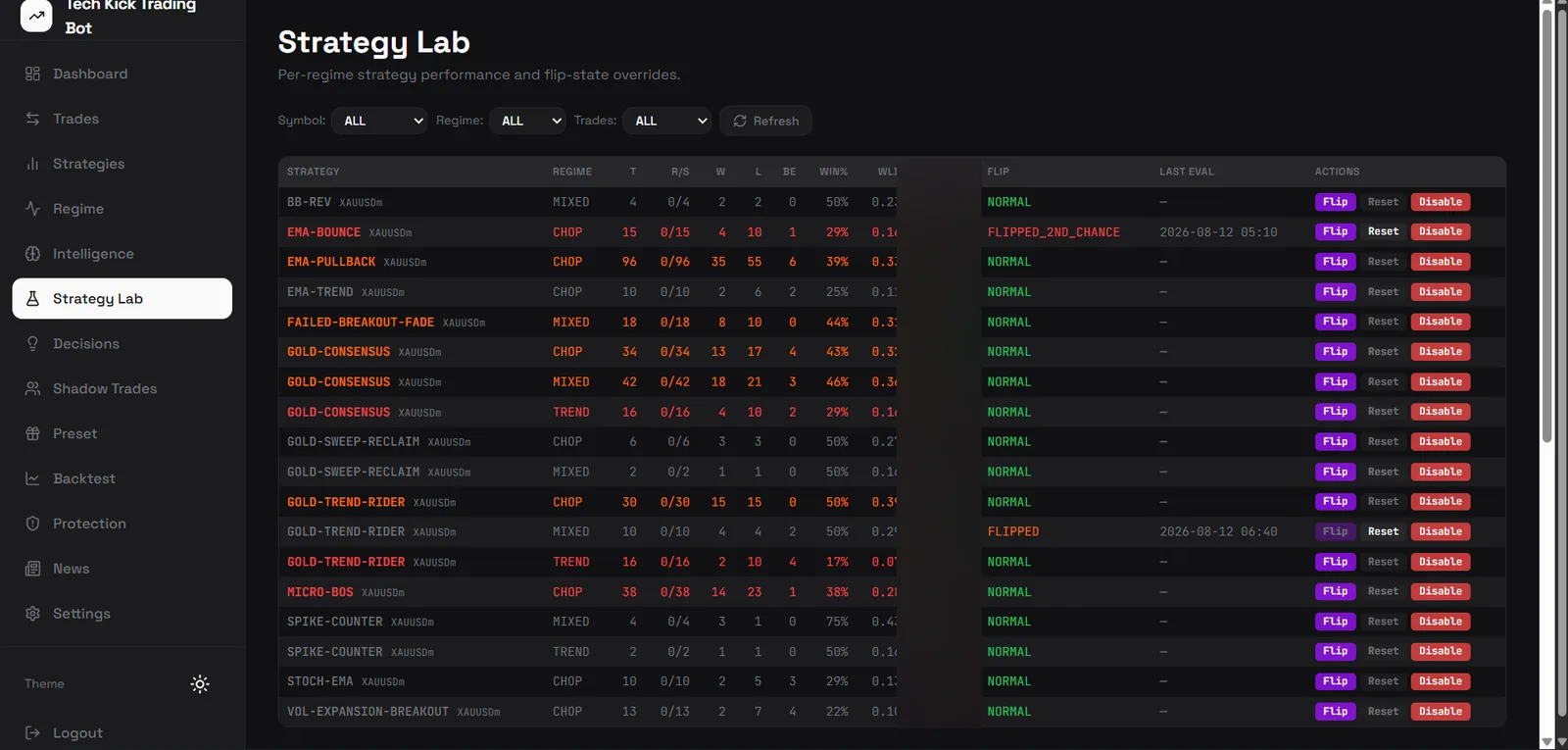Disable the FAILED-BREAKOUT-FADE strategy
The height and width of the screenshot is (750, 1568).
point(1441,322)
